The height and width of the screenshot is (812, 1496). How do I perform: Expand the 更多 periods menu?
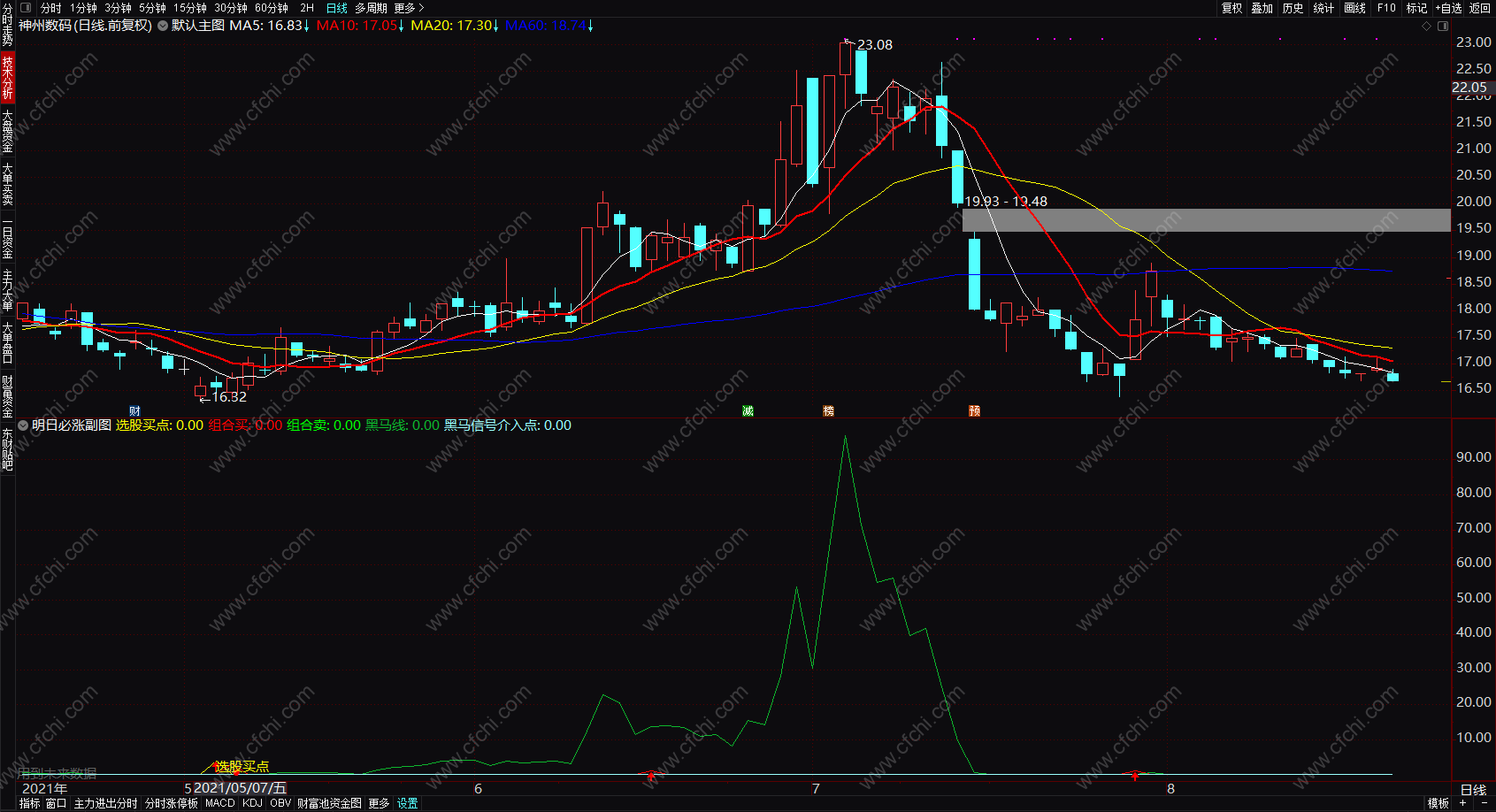point(409,8)
